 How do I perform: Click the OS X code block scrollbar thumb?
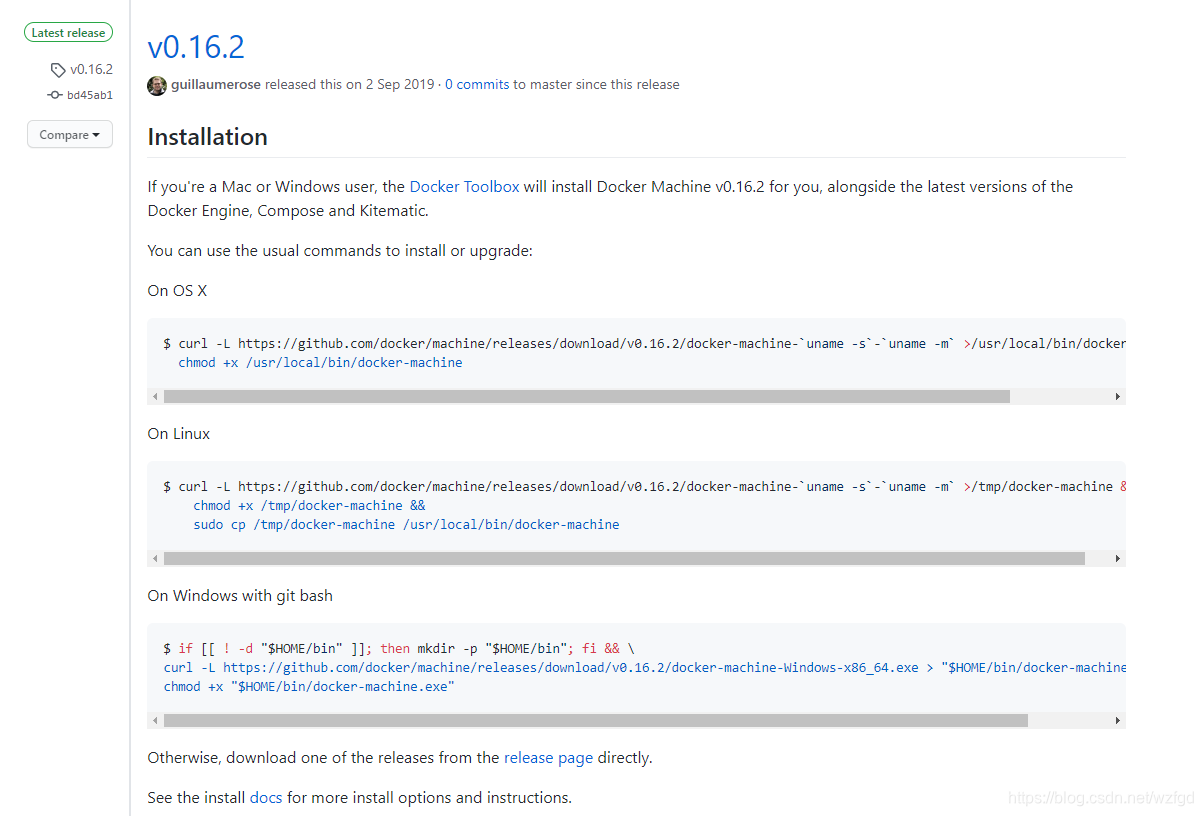coord(587,397)
